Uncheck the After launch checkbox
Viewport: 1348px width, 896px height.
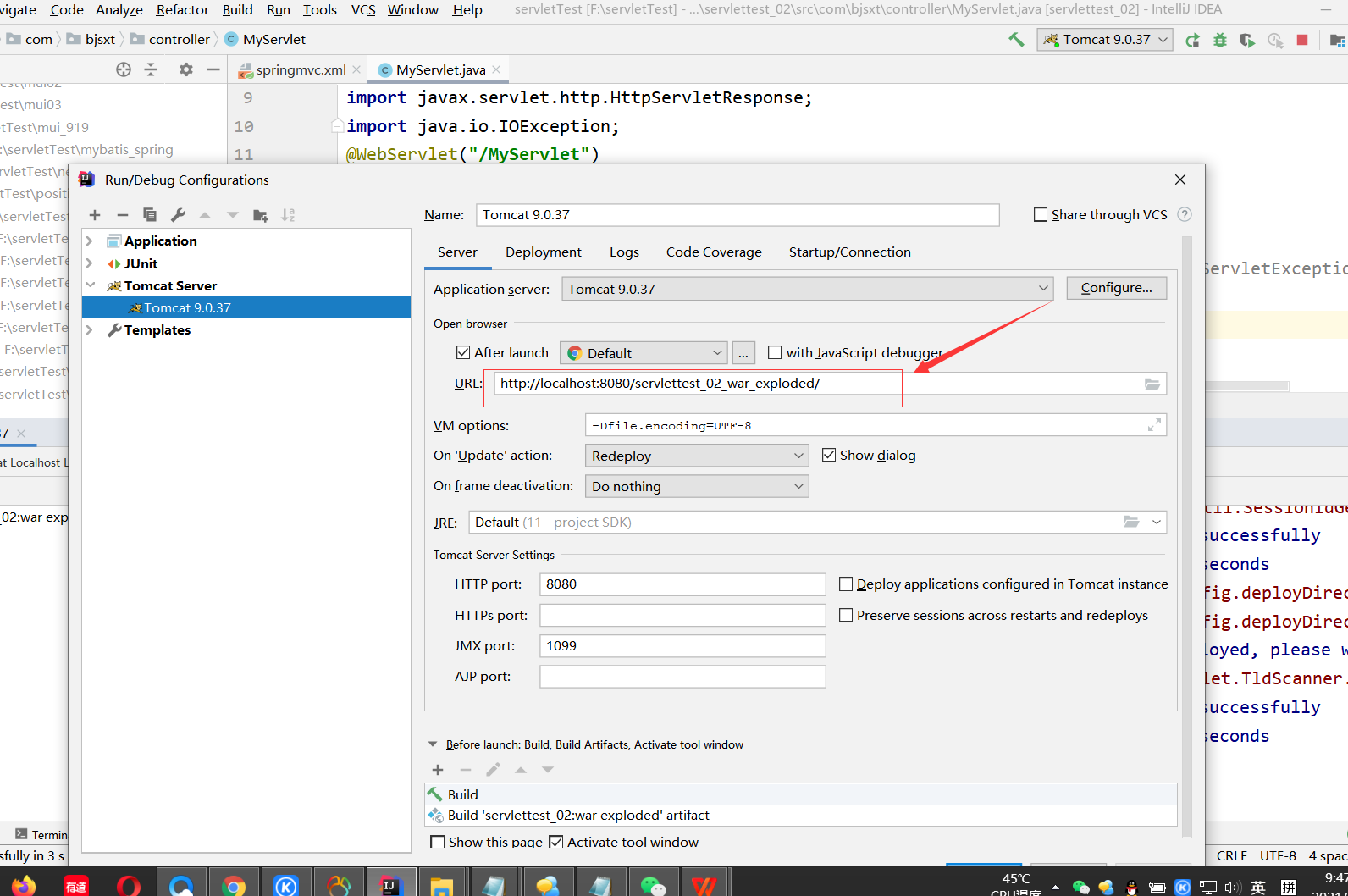[x=462, y=352]
